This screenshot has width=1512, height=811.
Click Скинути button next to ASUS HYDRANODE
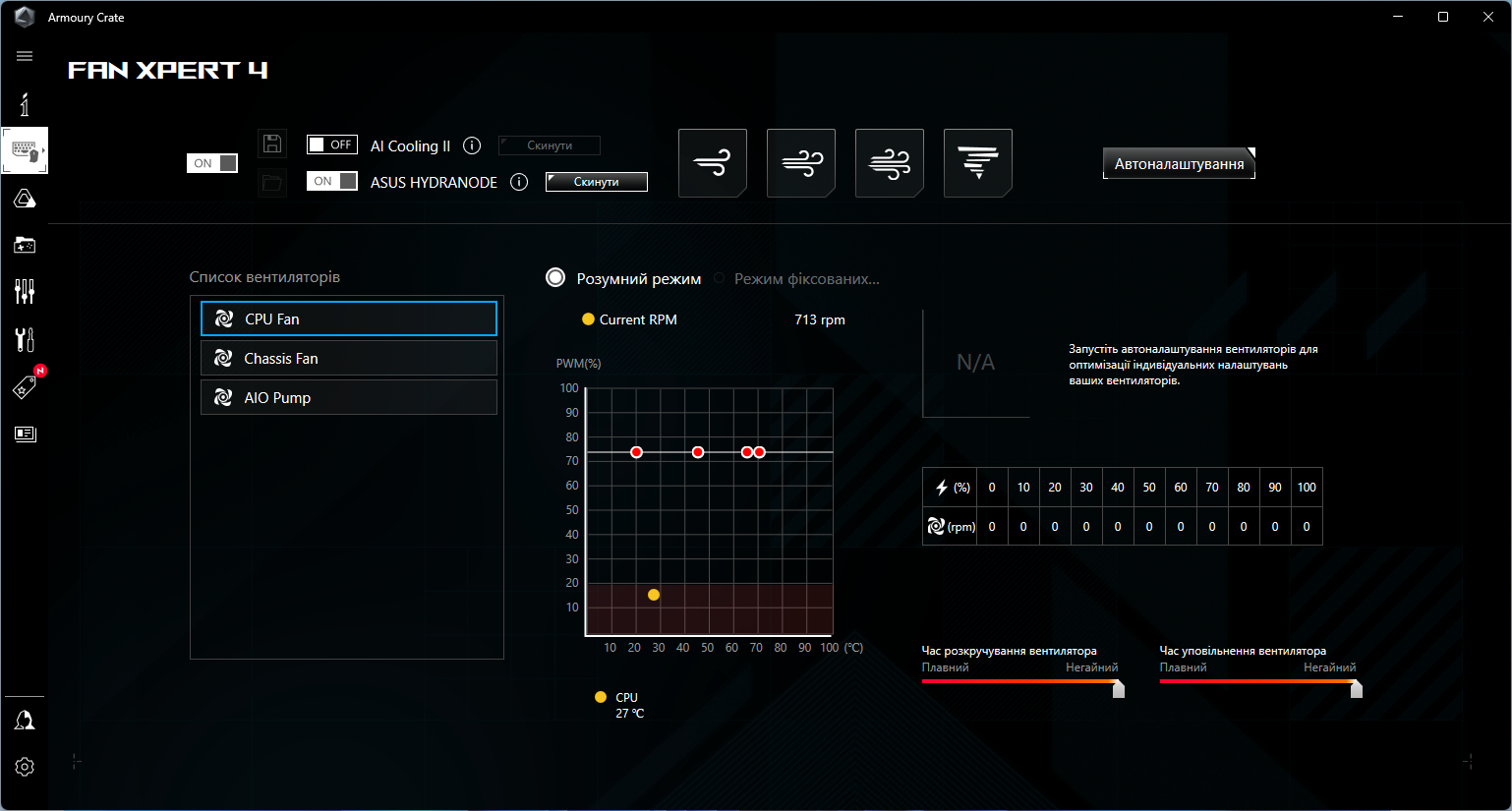pyautogui.click(x=597, y=182)
